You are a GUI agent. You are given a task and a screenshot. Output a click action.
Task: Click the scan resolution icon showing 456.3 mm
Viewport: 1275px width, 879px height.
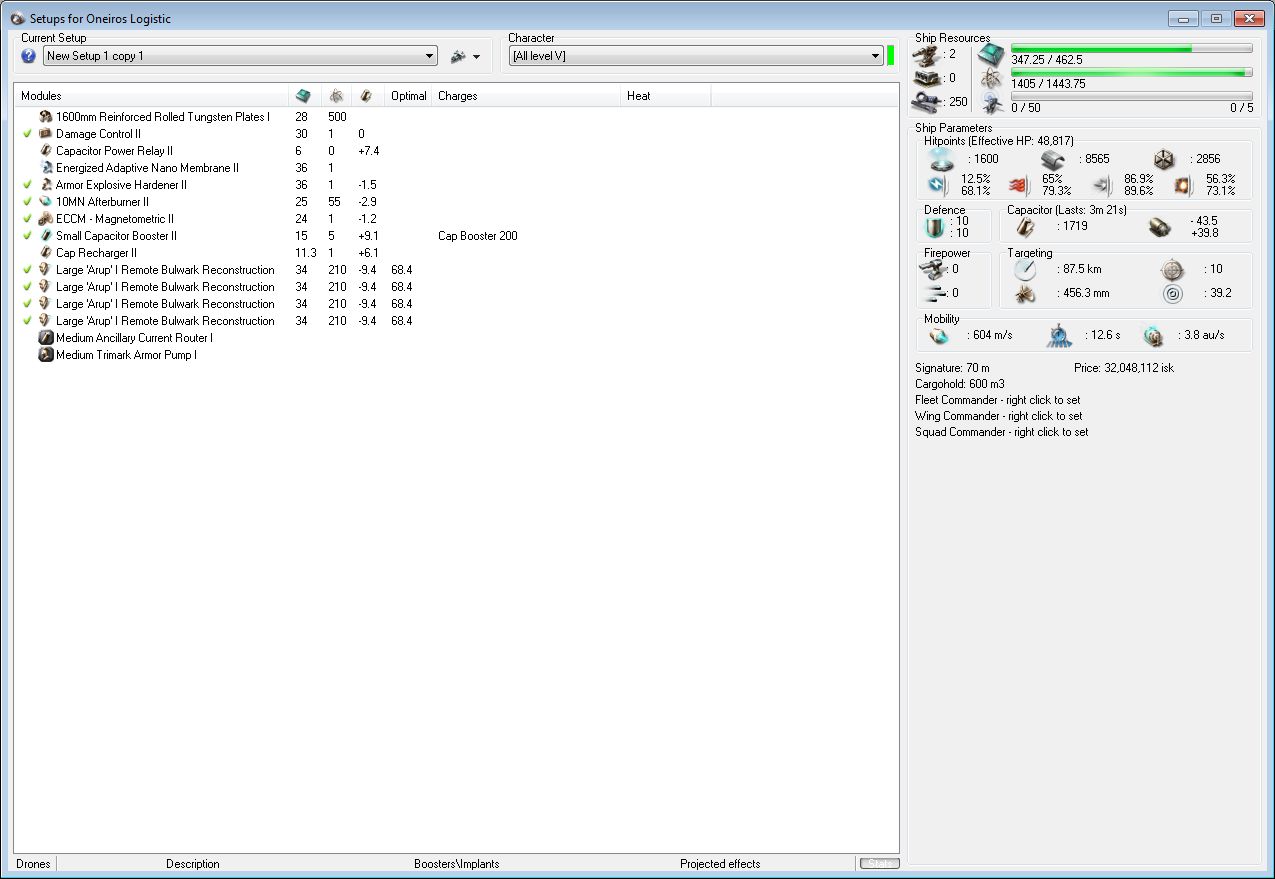coord(1025,294)
